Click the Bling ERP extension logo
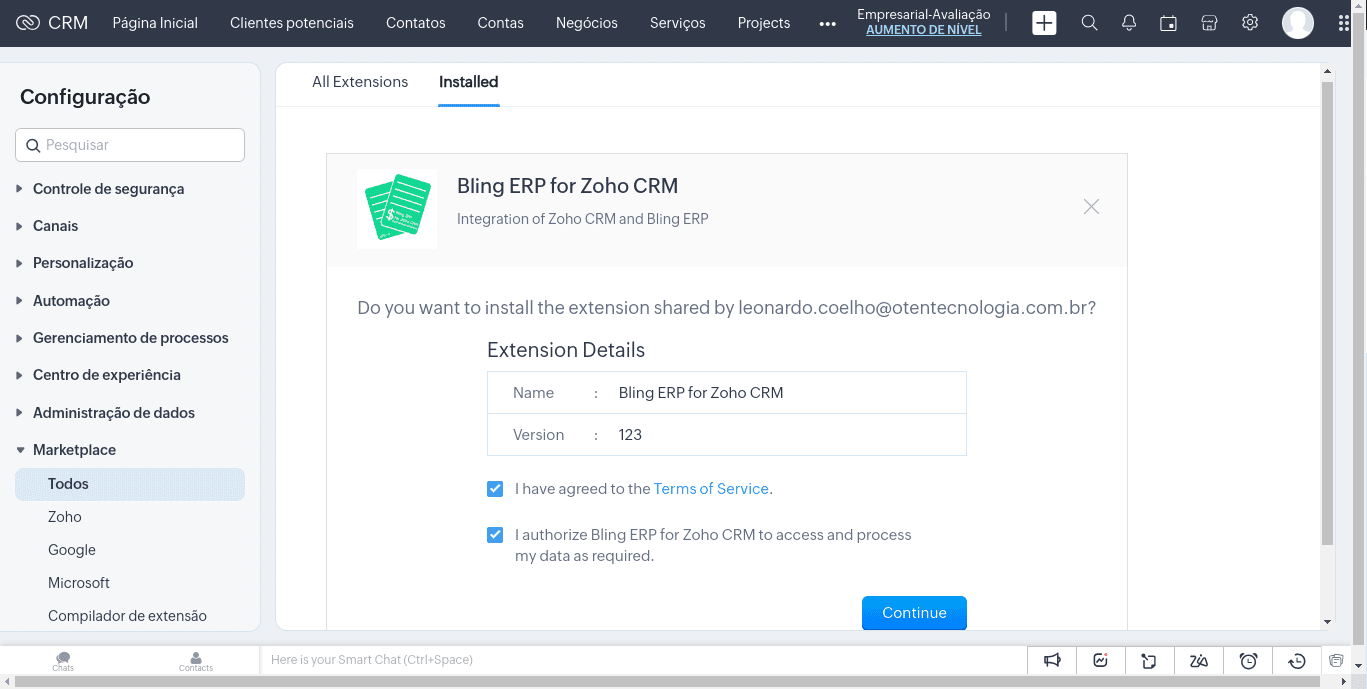 (x=397, y=208)
